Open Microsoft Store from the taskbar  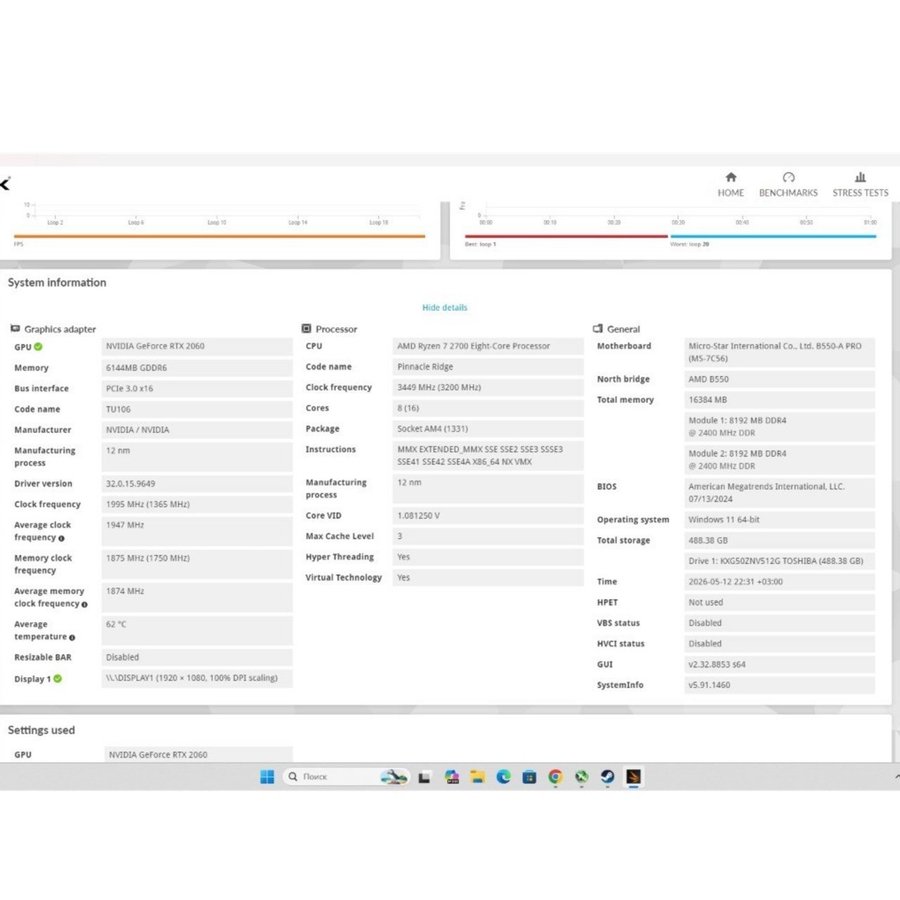click(529, 777)
